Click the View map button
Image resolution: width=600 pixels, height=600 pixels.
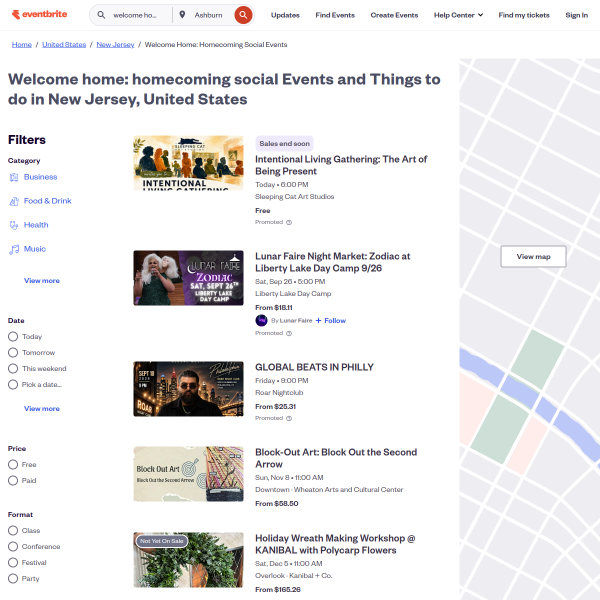(533, 256)
